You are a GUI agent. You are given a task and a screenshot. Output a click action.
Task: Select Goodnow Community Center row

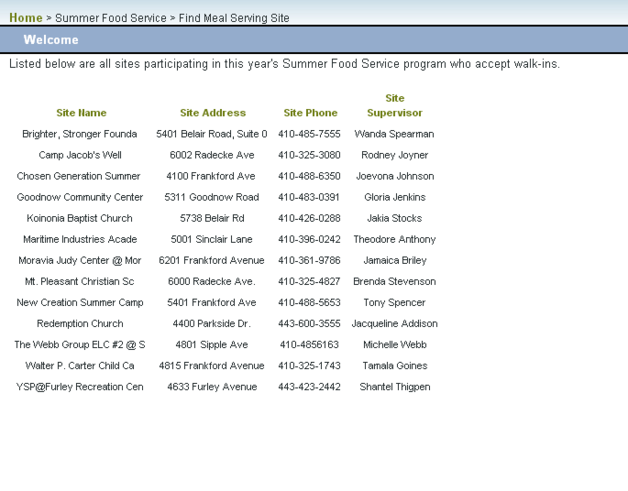pos(80,197)
